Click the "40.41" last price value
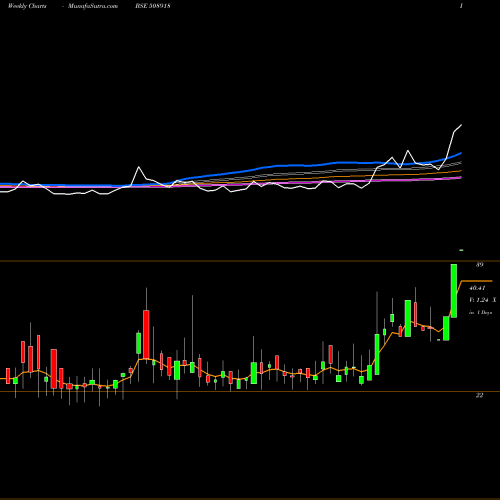 coord(477,288)
